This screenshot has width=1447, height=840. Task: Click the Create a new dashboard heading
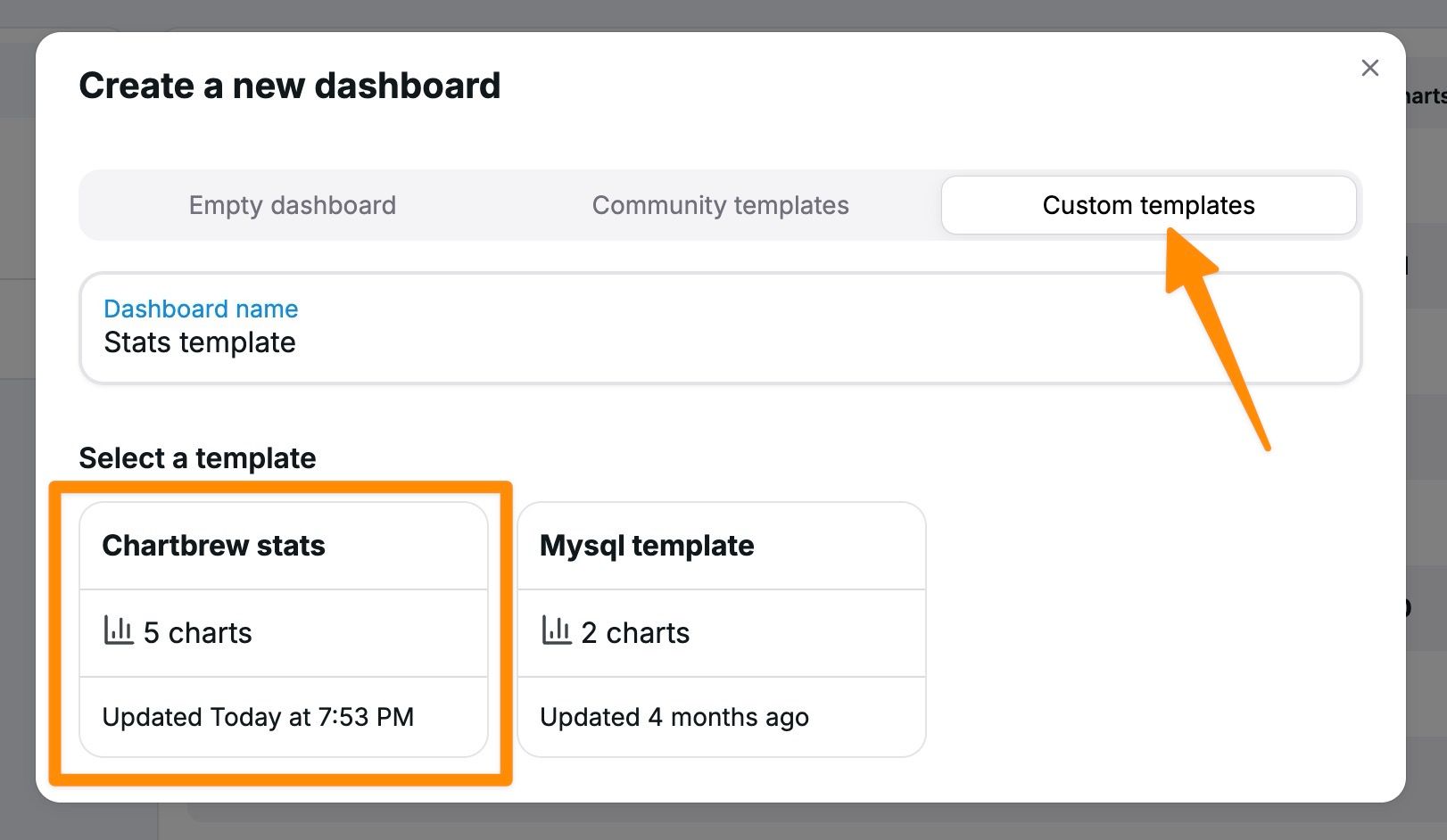point(290,85)
